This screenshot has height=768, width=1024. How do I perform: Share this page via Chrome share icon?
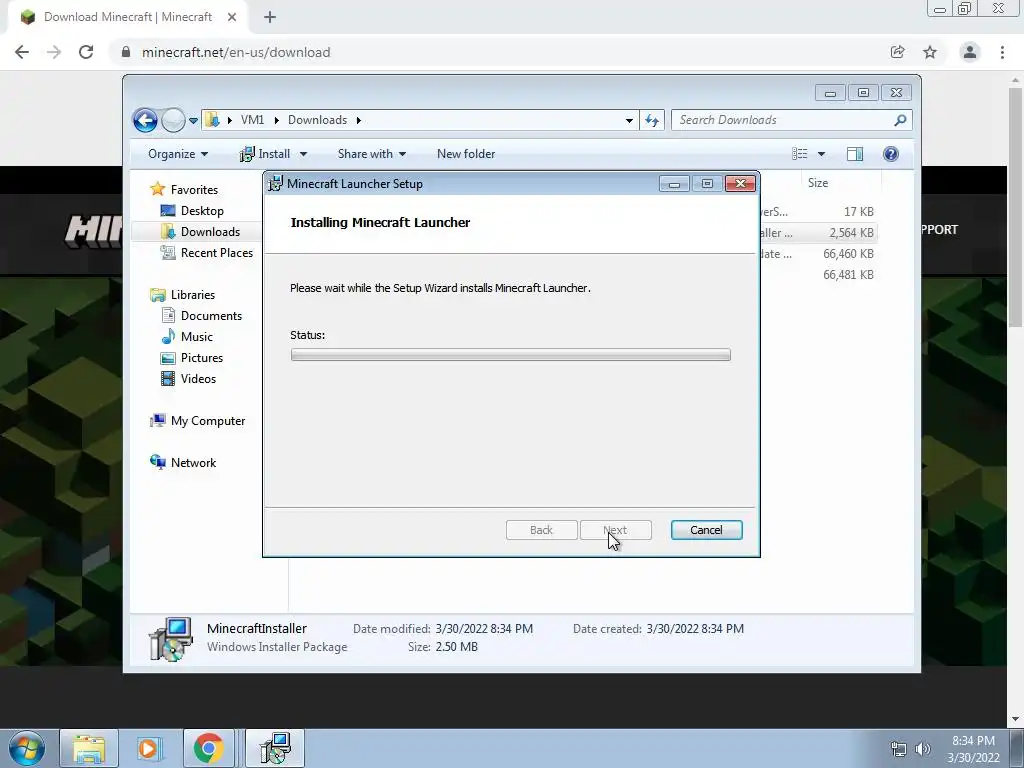[897, 52]
